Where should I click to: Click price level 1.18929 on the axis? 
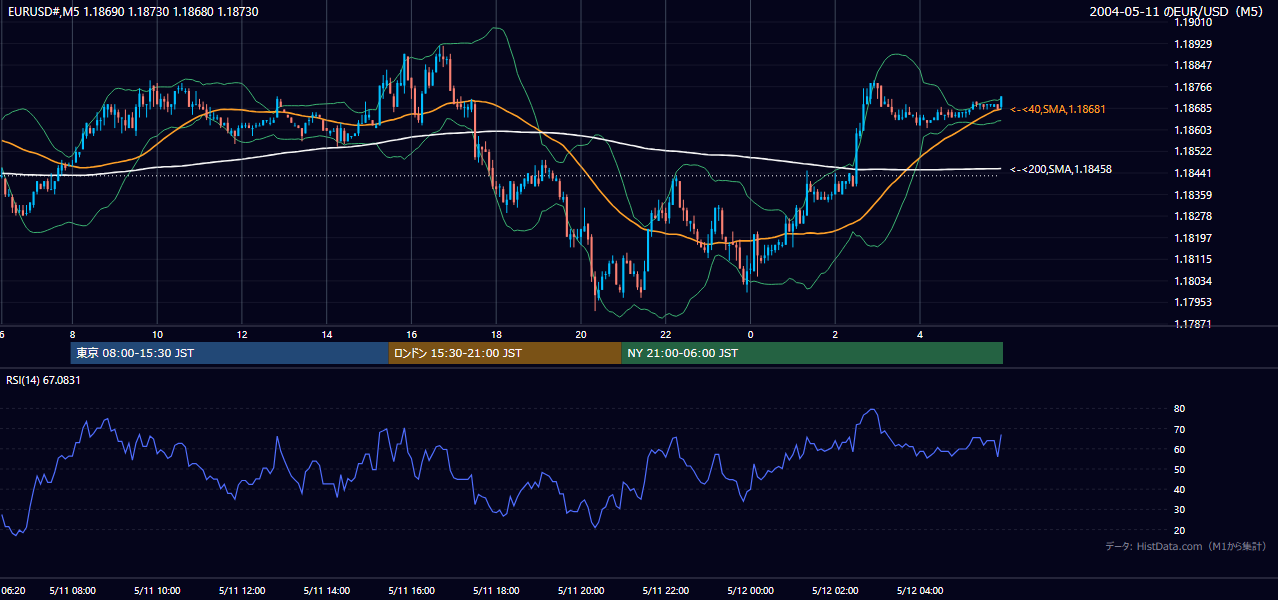point(1194,44)
